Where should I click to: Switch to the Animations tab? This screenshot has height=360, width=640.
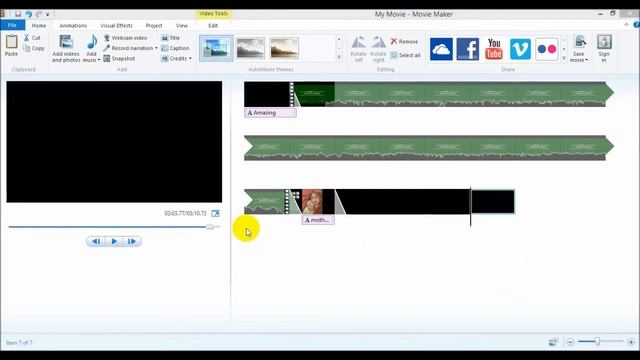[73, 25]
